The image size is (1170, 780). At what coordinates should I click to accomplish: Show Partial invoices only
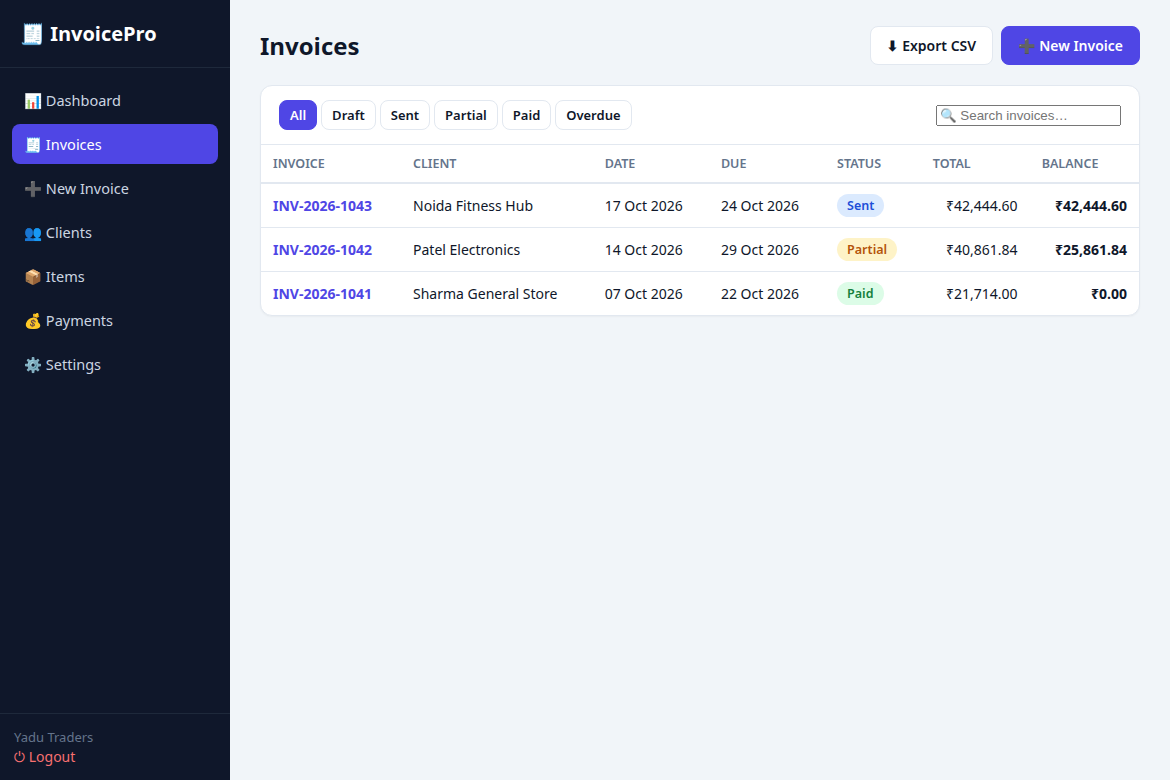click(x=466, y=115)
